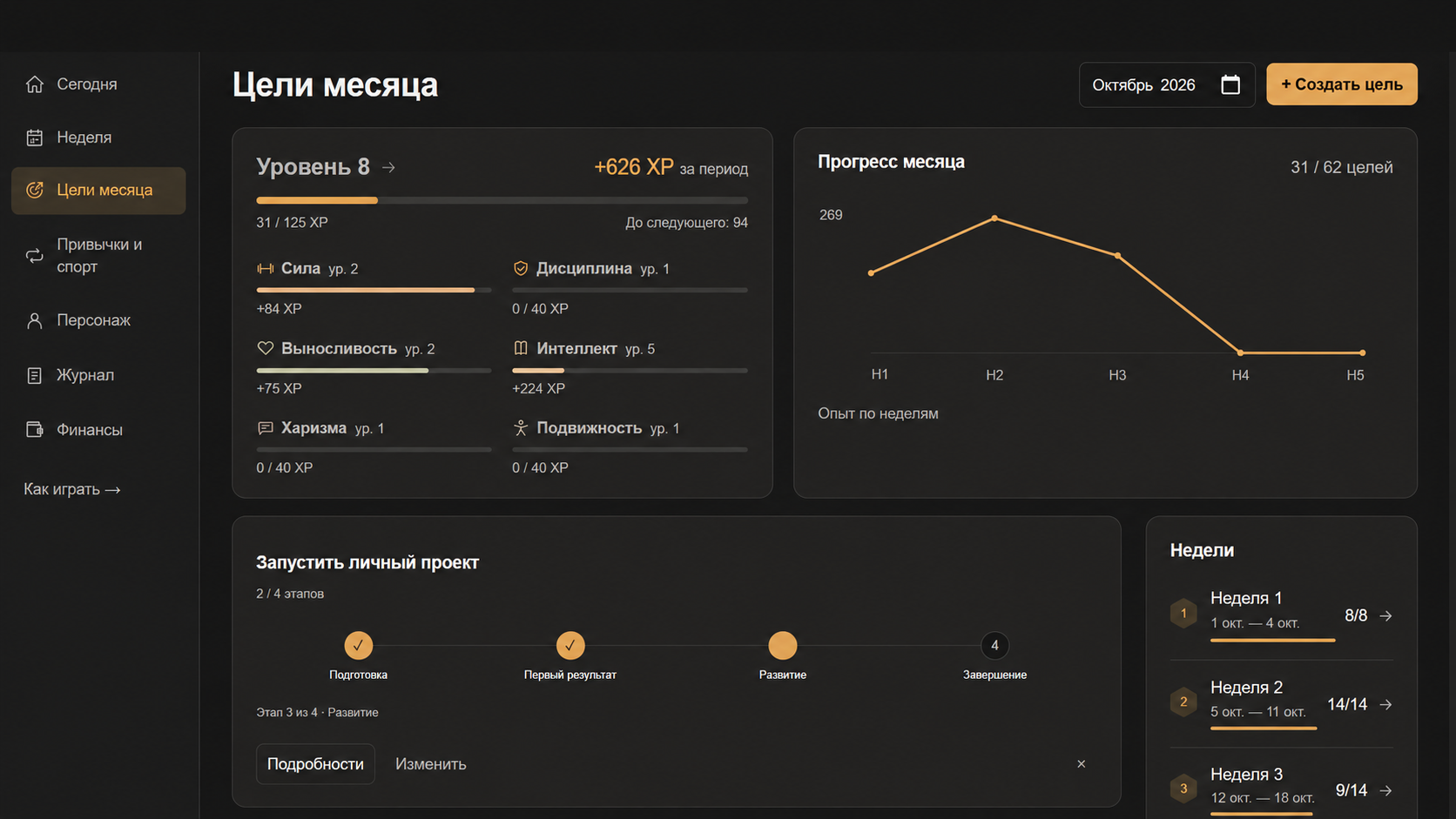Select the Развитие current stage circle

pyautogui.click(x=783, y=646)
